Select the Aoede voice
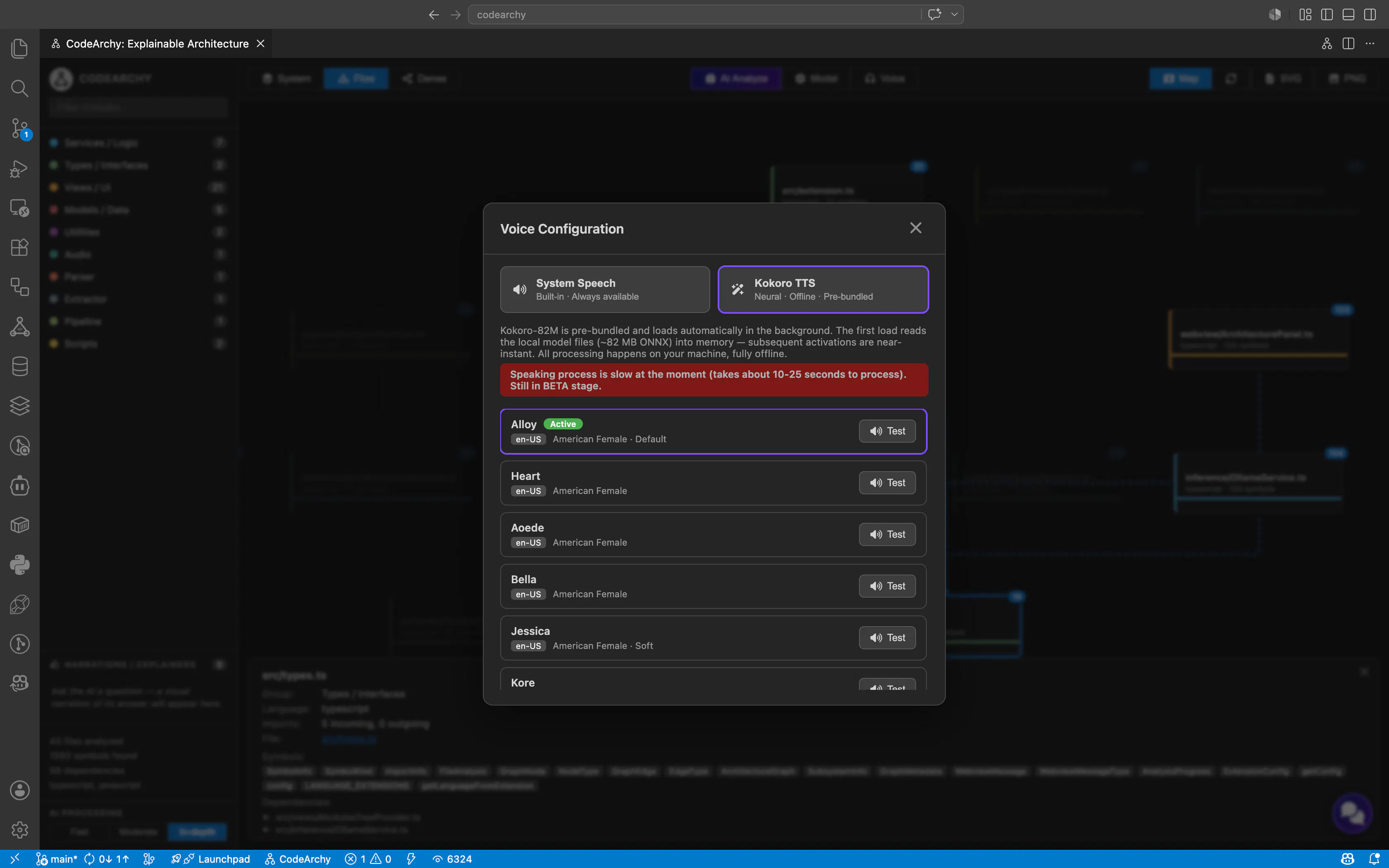This screenshot has width=1389, height=868. tap(714, 534)
